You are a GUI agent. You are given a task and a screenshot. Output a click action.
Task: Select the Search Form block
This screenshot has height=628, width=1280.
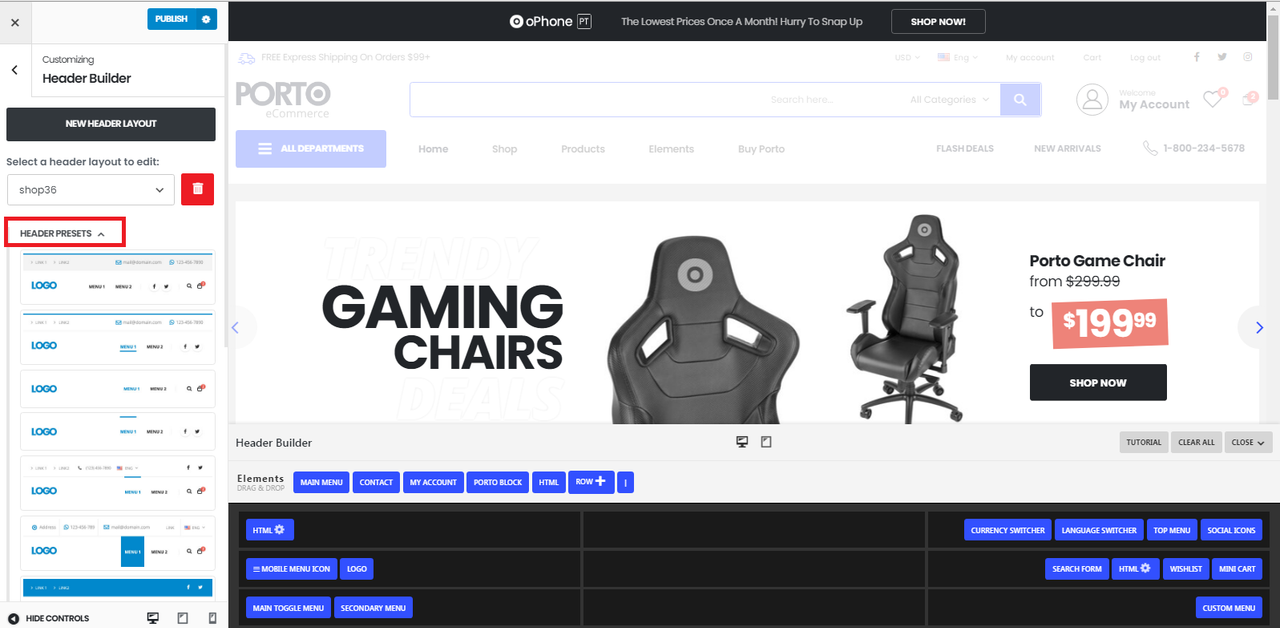click(x=1077, y=569)
